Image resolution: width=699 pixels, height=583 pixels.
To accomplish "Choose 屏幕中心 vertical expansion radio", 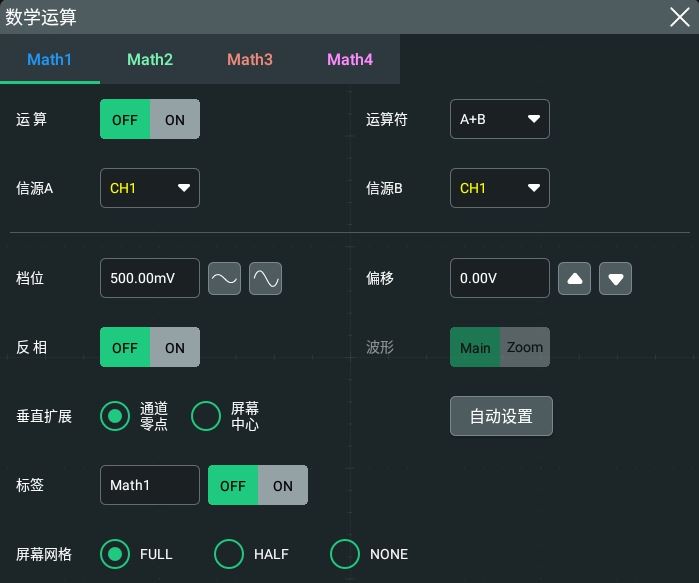I will tap(206, 416).
